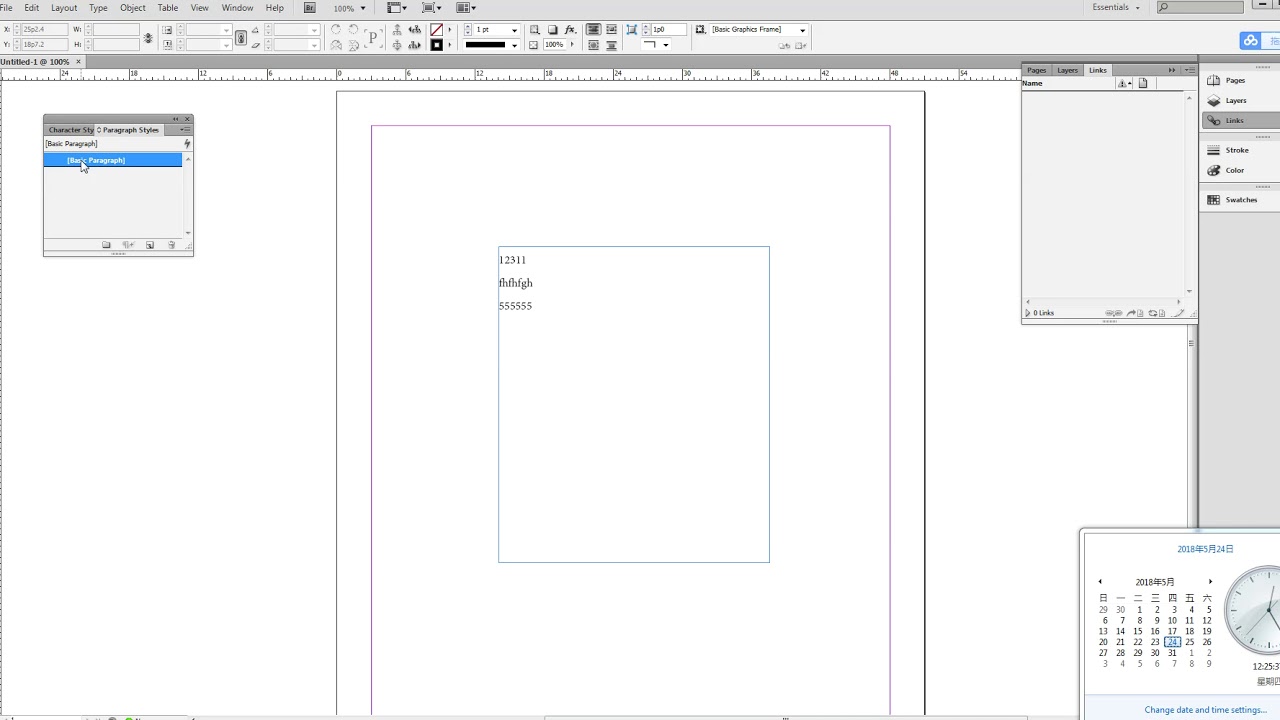The width and height of the screenshot is (1280, 720).
Task: Switch to the Character Styles tab
Action: pyautogui.click(x=70, y=130)
